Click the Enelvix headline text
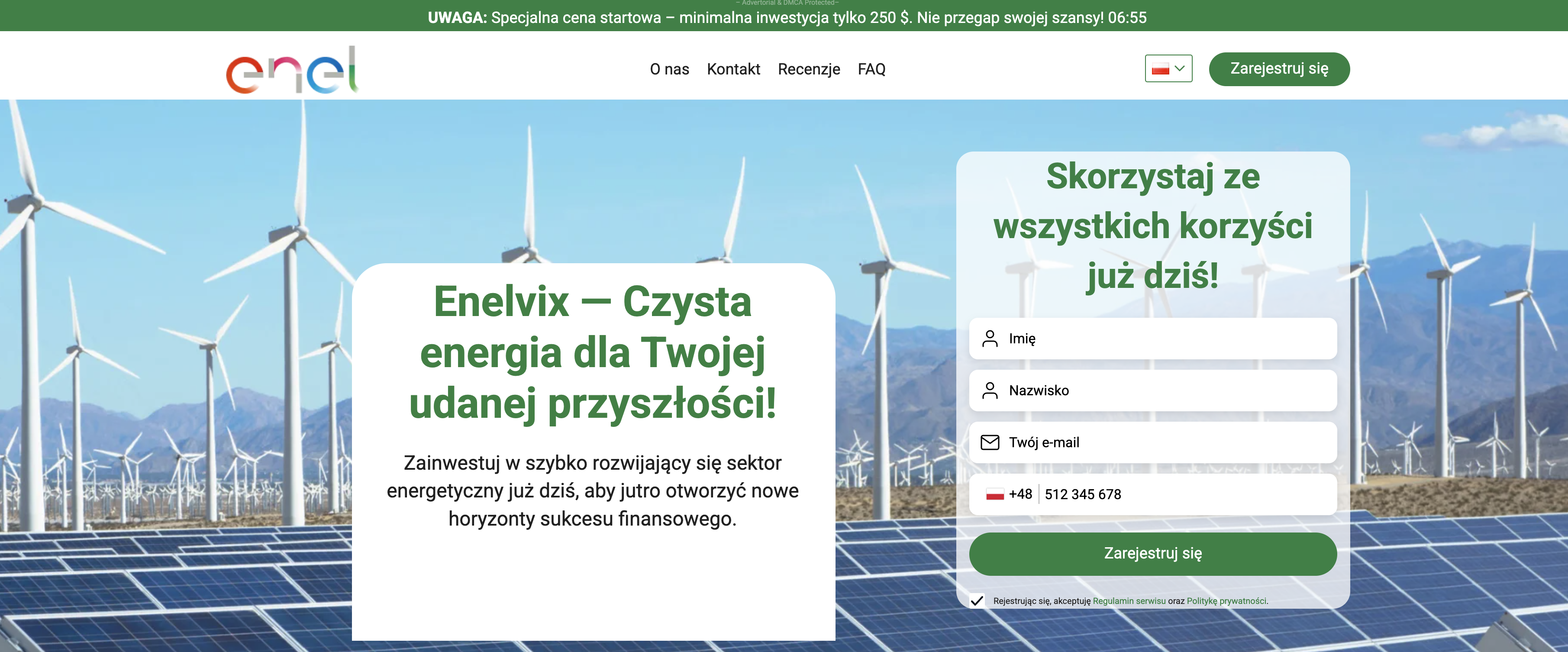Image resolution: width=1568 pixels, height=652 pixels. coord(592,352)
